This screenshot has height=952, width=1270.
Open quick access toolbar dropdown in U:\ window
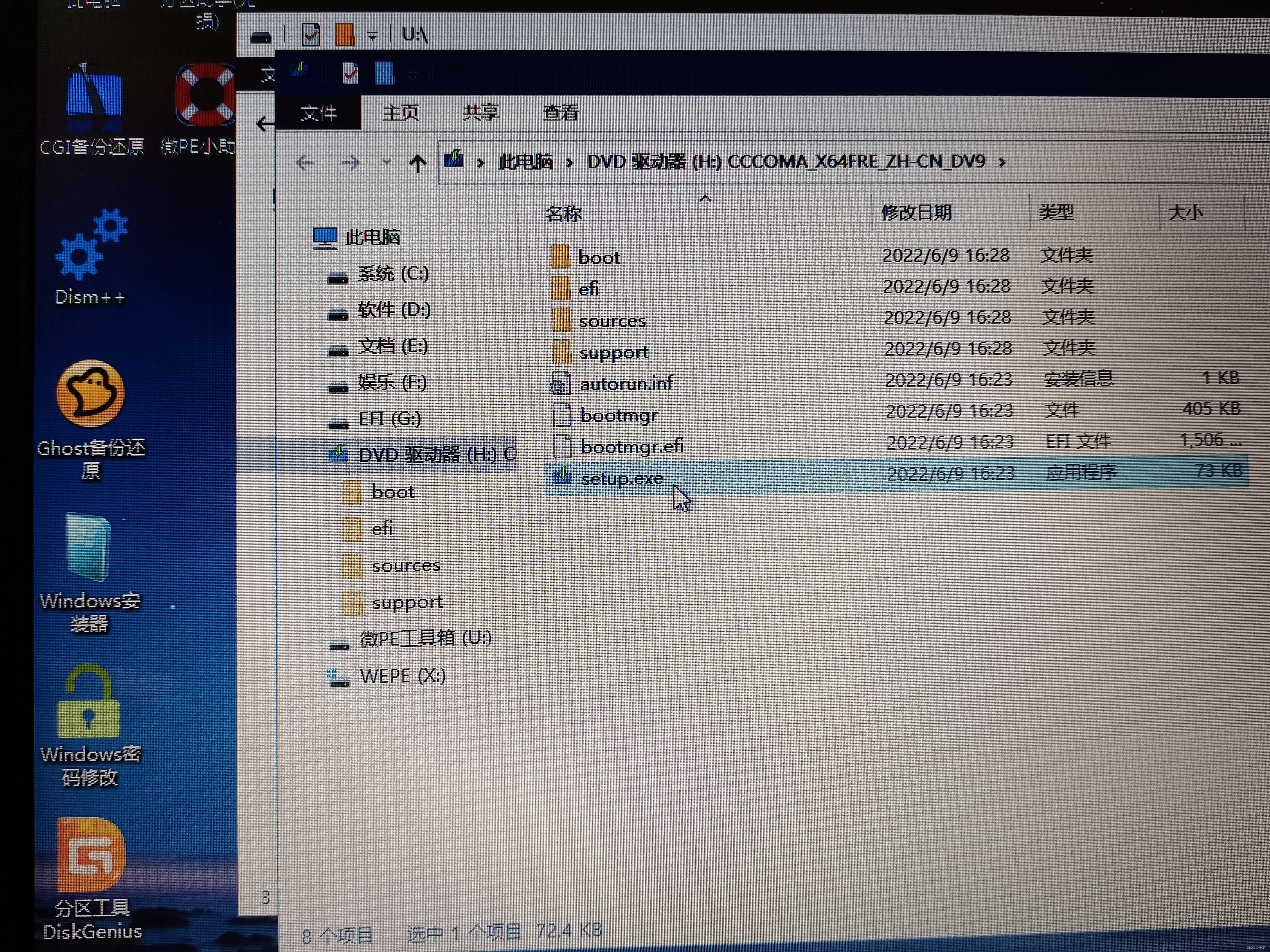click(x=373, y=36)
